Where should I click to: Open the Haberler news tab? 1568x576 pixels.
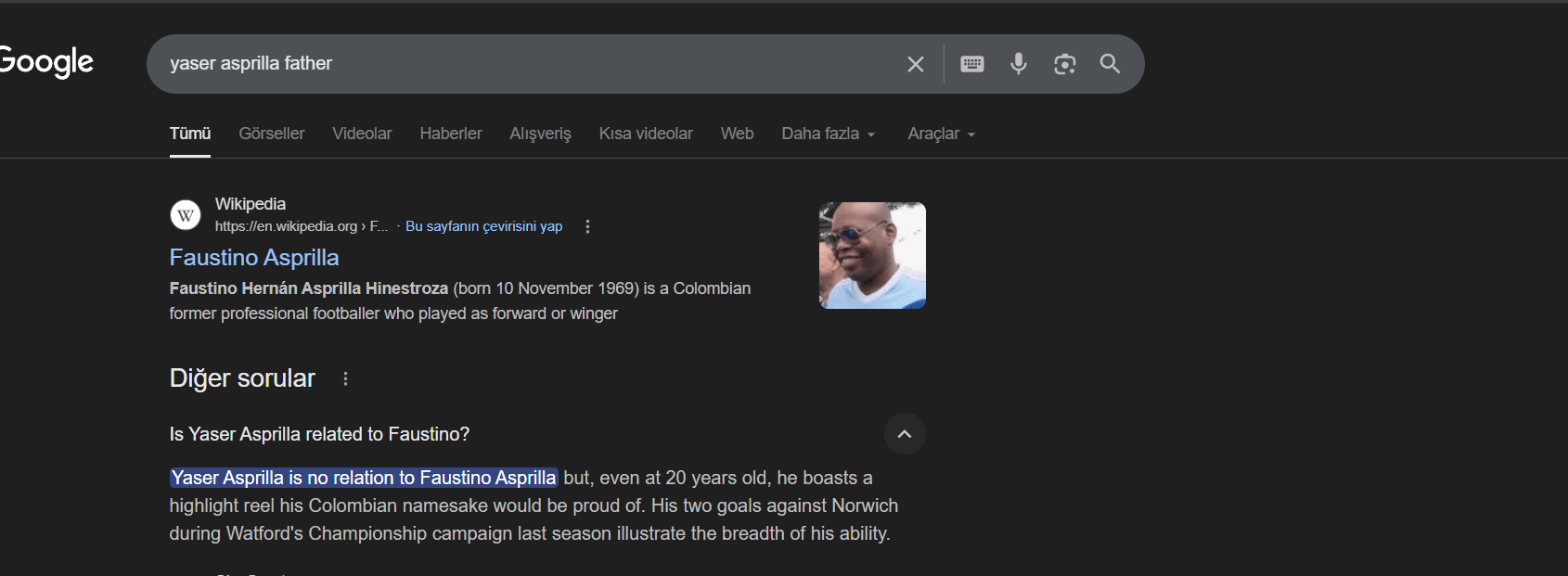coord(450,134)
